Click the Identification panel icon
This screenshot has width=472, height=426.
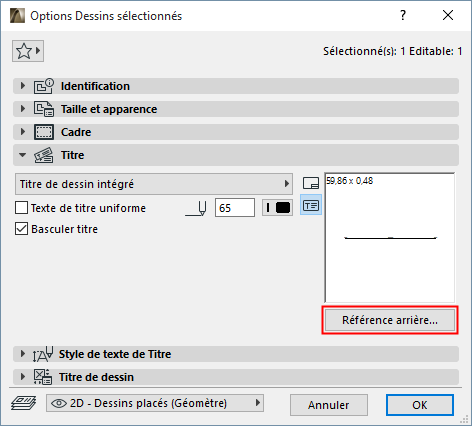pos(43,86)
